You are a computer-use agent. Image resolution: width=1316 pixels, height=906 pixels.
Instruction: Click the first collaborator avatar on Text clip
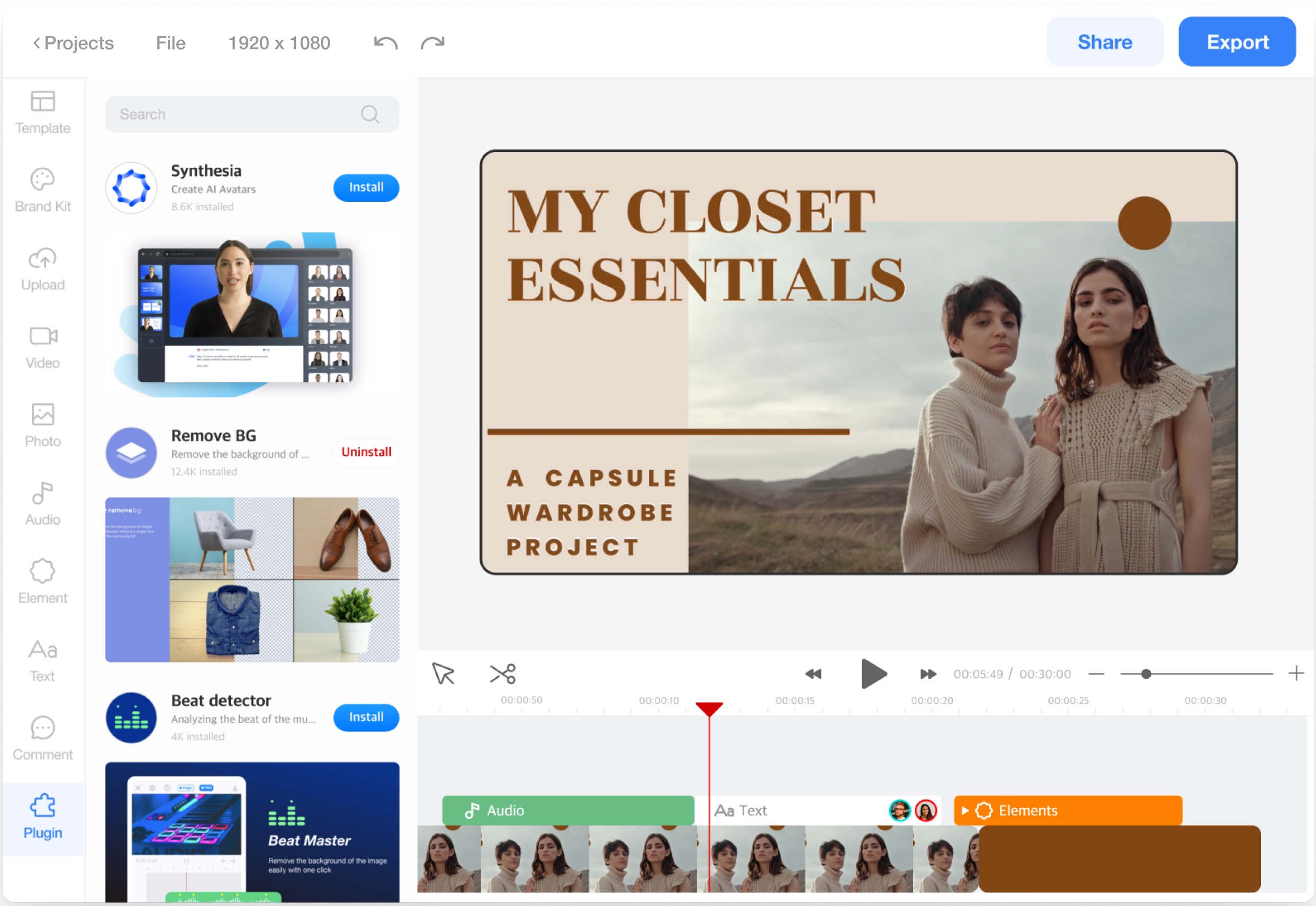(x=899, y=811)
